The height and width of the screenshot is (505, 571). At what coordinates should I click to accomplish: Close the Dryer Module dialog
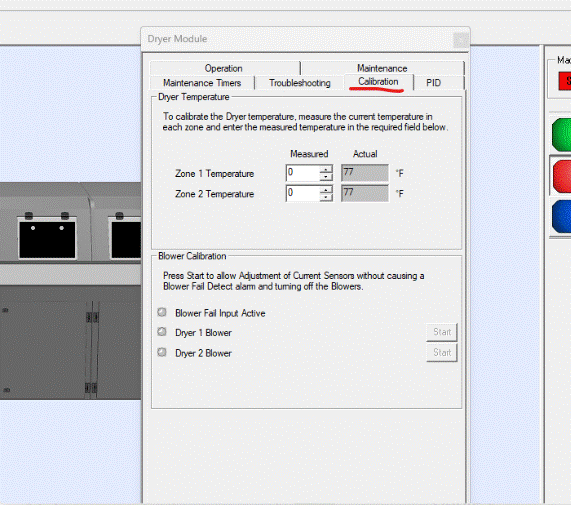[461, 40]
